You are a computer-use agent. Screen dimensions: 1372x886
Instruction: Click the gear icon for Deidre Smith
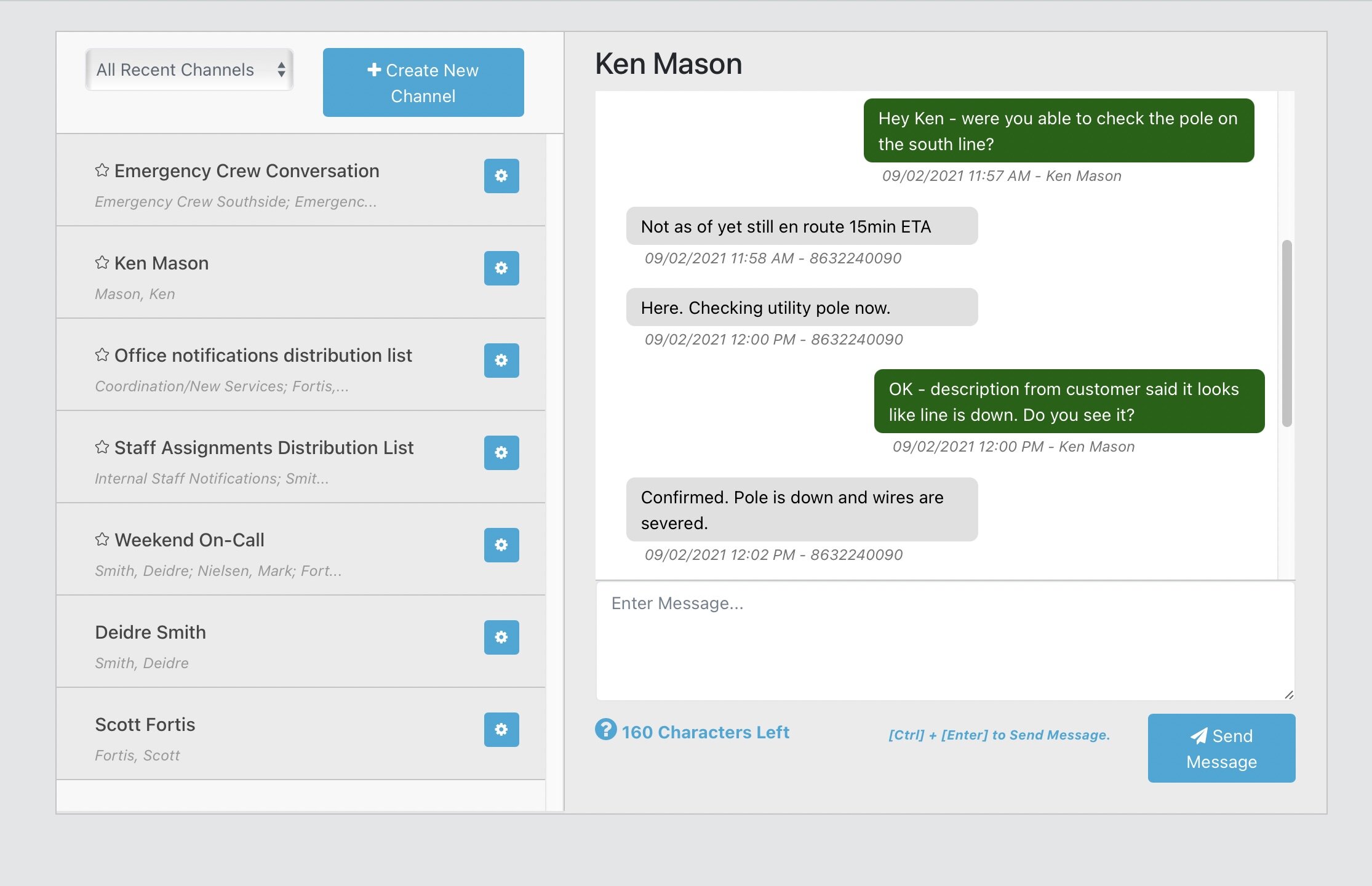(x=501, y=637)
